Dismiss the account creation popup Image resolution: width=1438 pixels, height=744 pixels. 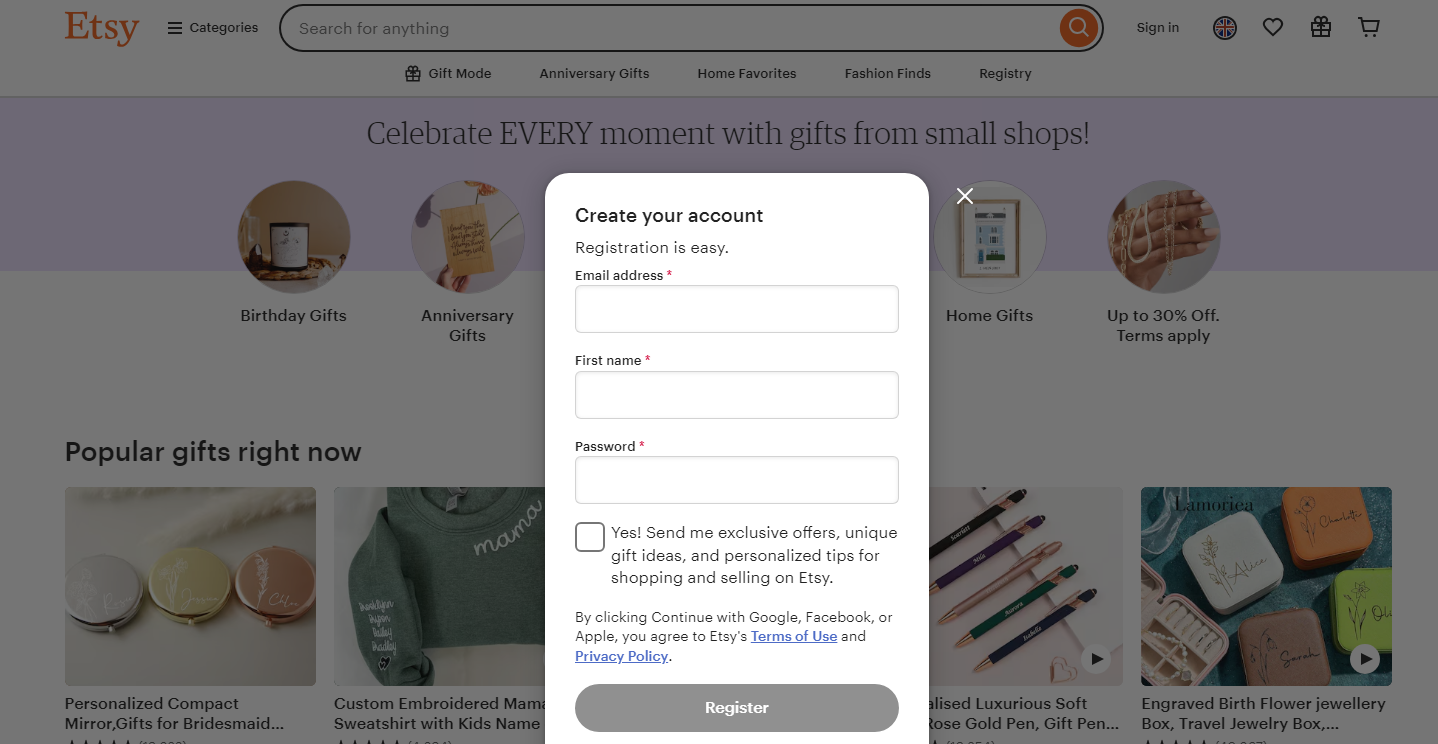tap(964, 196)
